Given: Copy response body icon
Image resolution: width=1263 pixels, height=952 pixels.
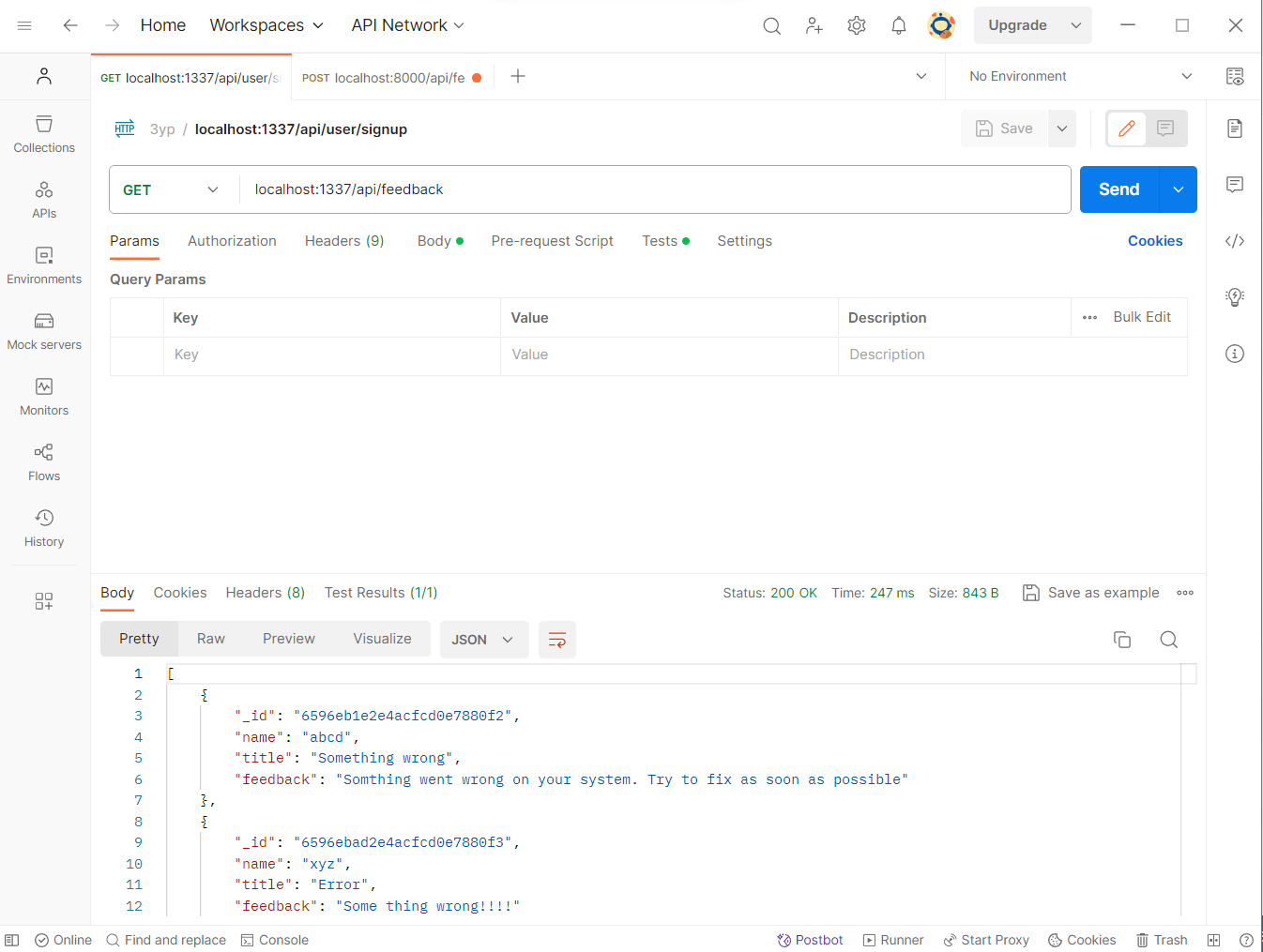Looking at the screenshot, I should [x=1122, y=640].
